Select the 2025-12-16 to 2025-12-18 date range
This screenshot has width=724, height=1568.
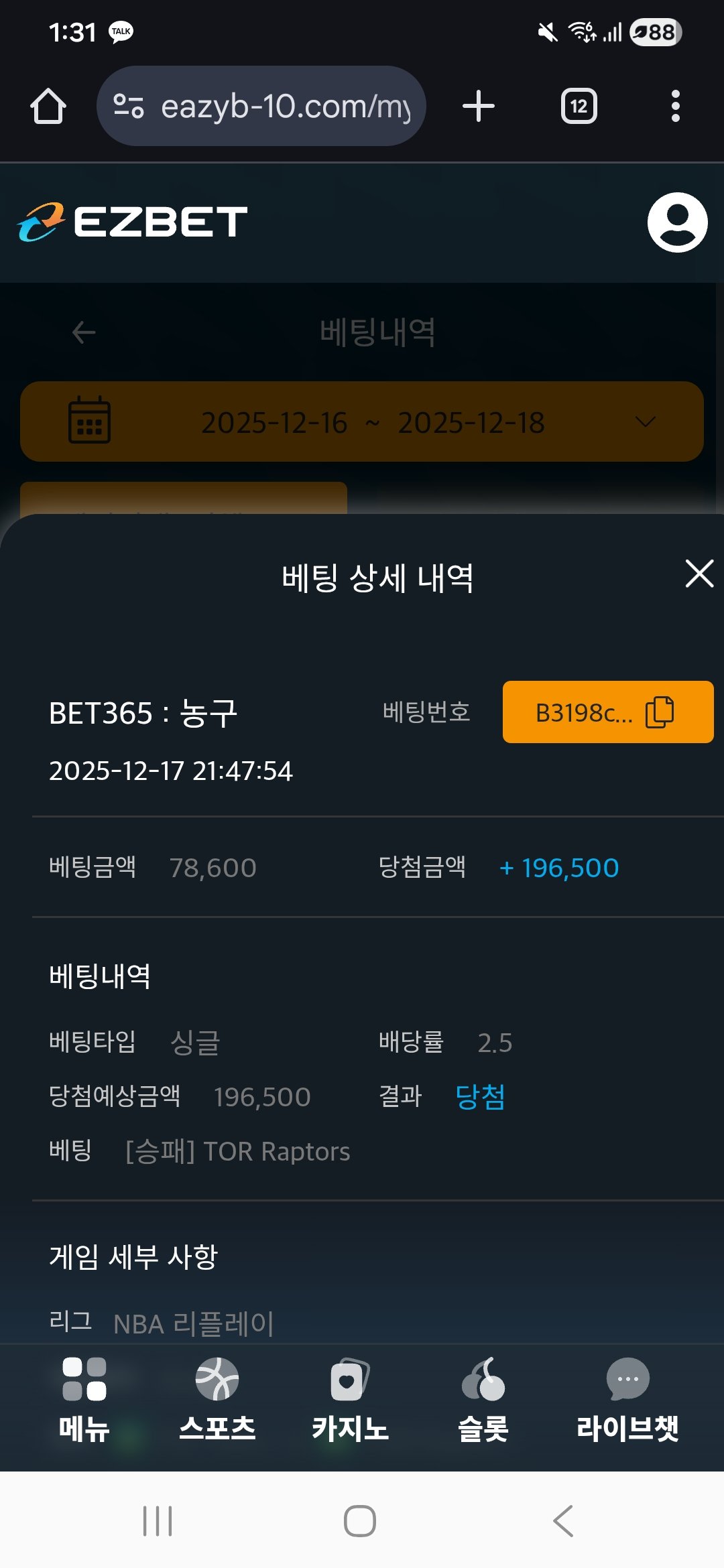(373, 422)
